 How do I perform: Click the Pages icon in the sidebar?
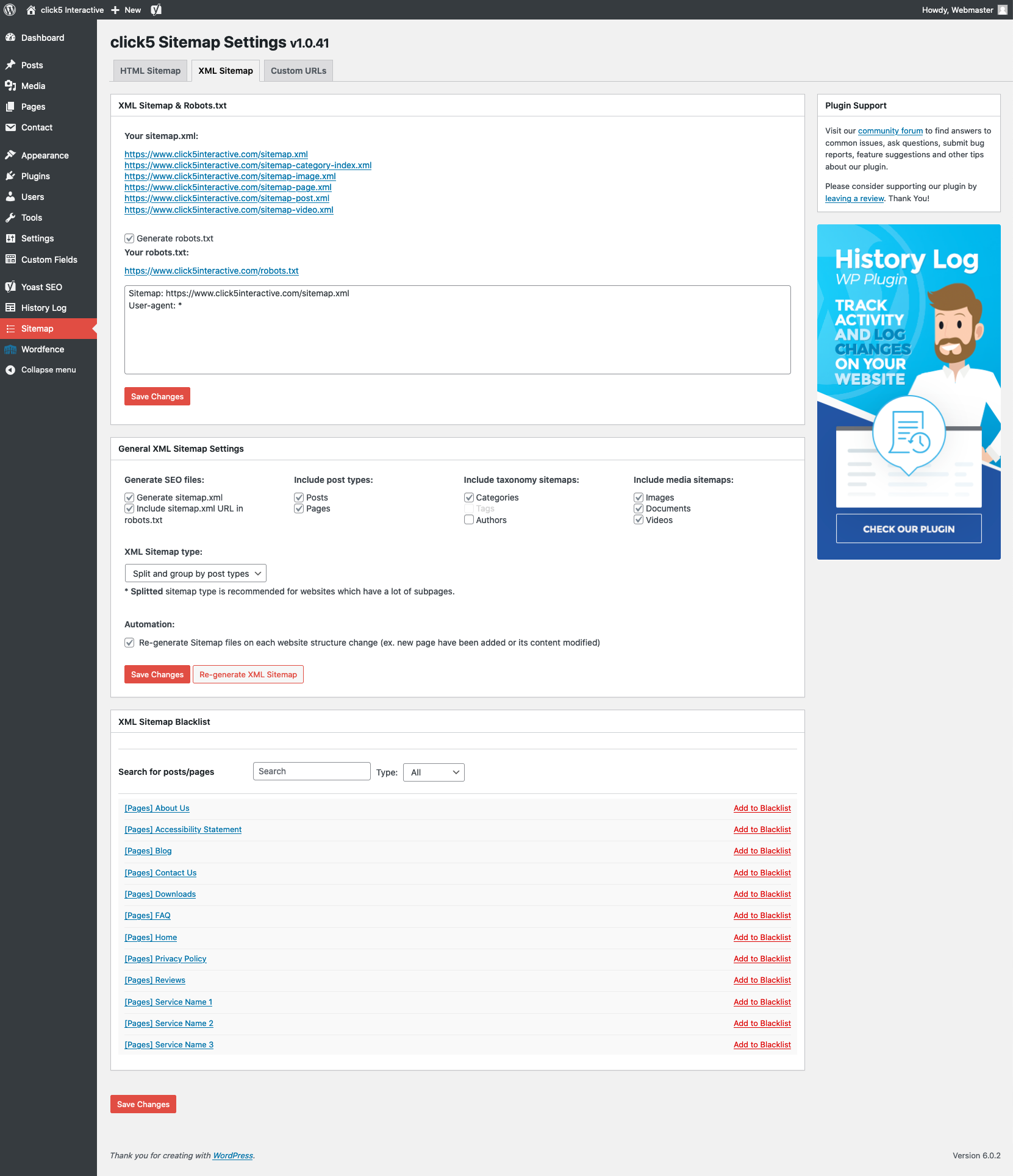coord(10,107)
